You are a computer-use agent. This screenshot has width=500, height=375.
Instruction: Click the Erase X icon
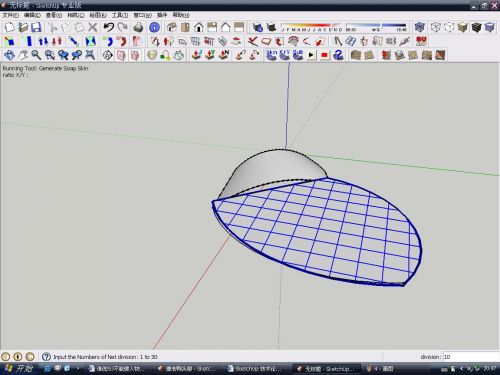coord(93,27)
